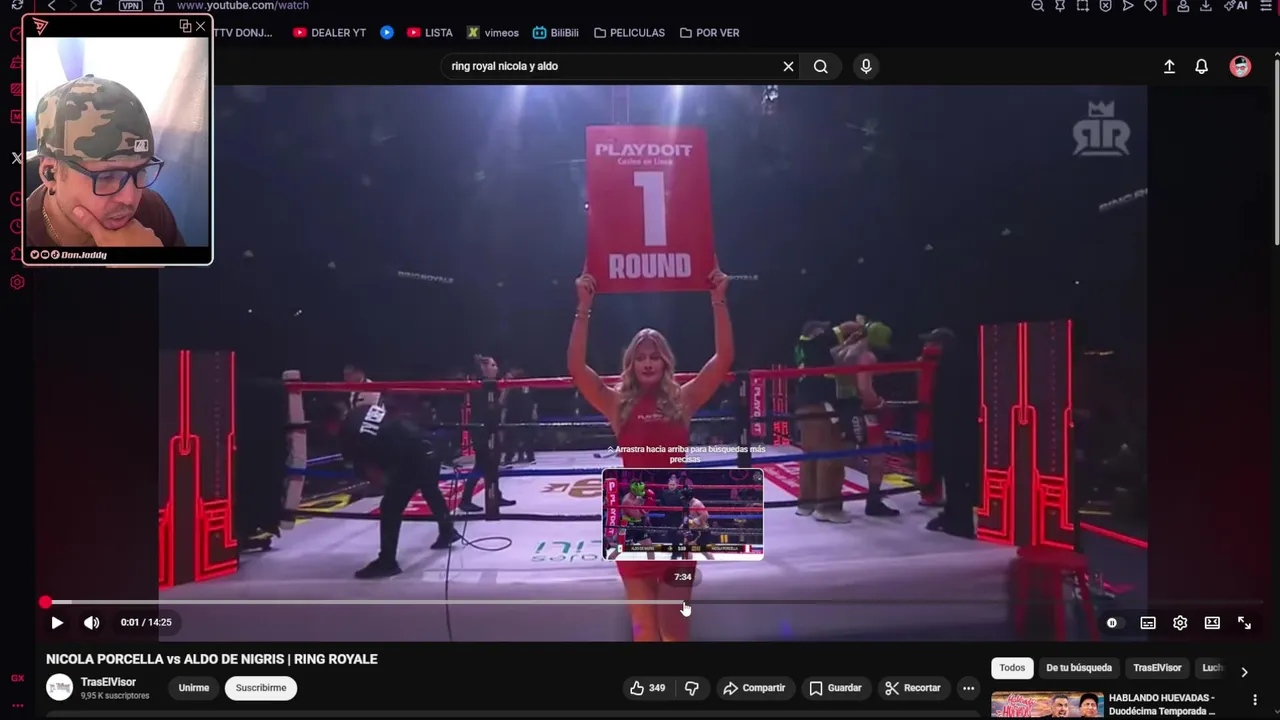1280x720 pixels.
Task: Select the Todos filter chip
Action: [x=1012, y=668]
